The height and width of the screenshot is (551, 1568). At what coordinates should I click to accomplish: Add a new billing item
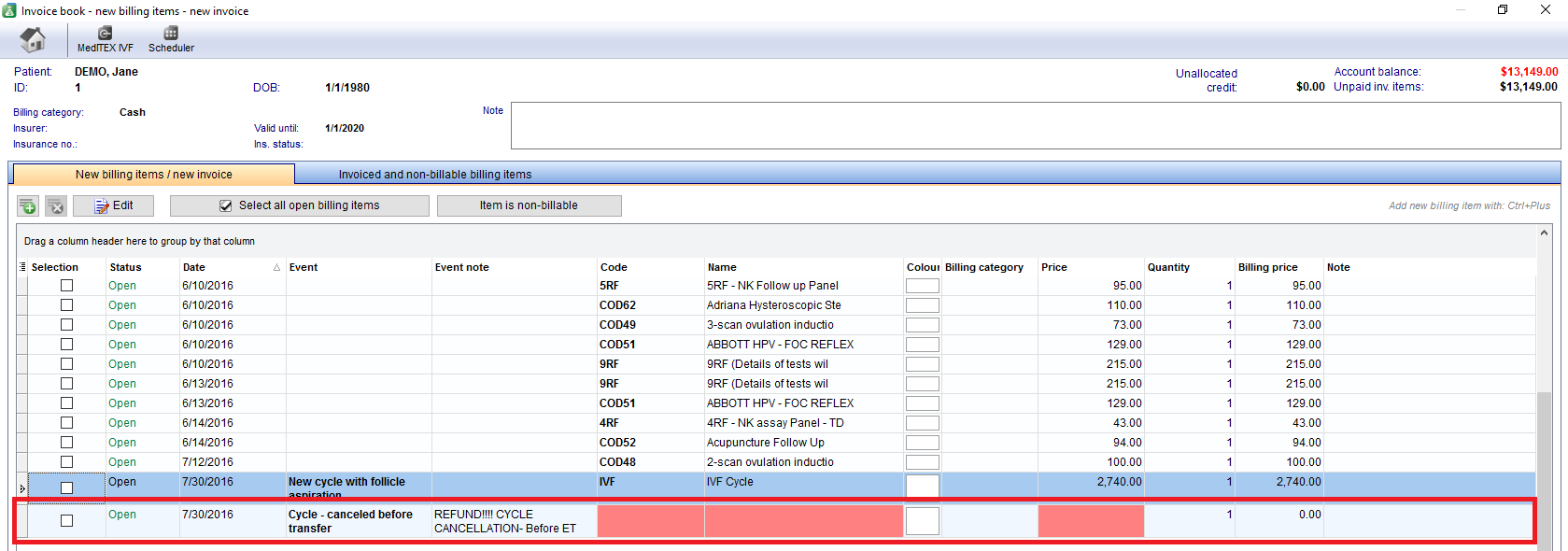28,206
